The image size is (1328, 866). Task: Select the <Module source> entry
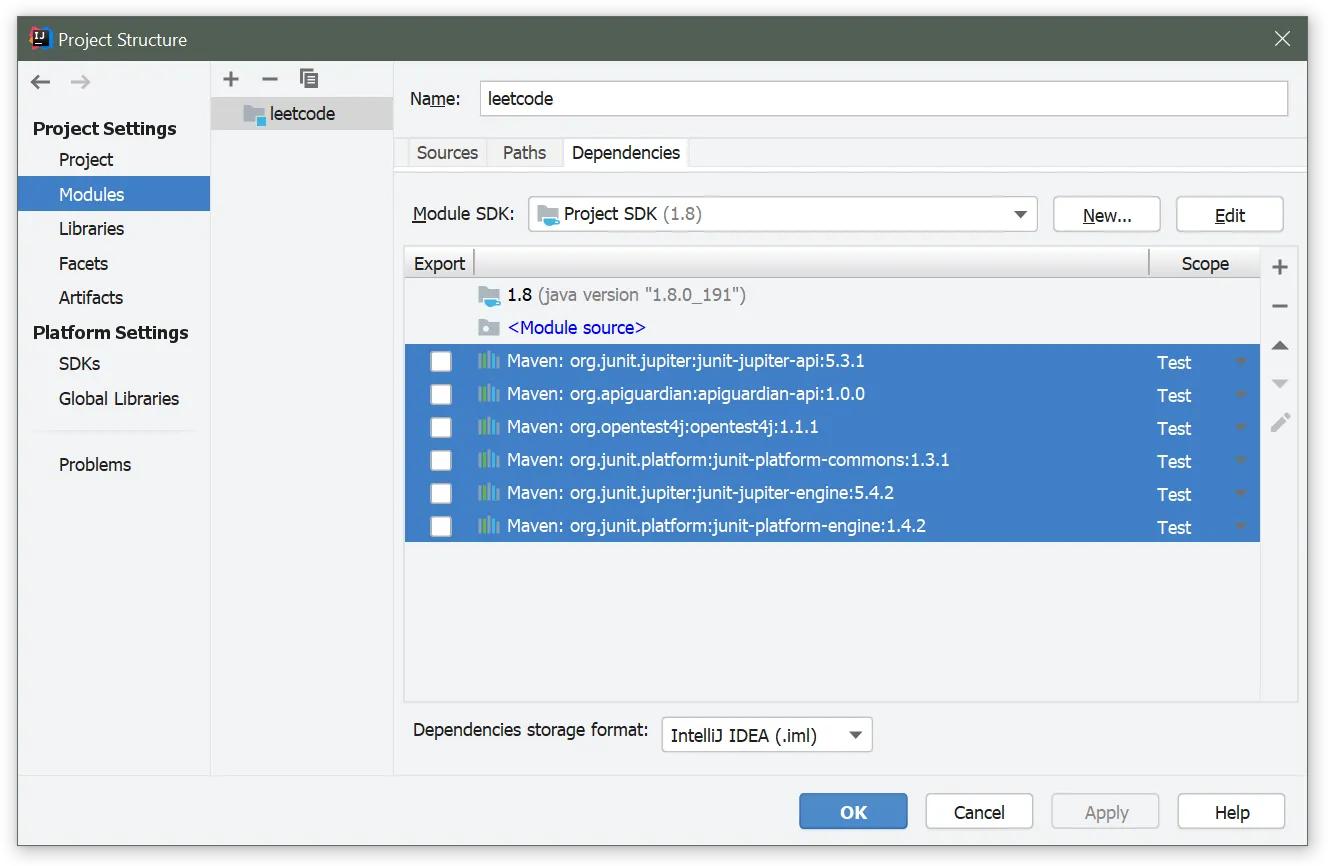pos(576,328)
